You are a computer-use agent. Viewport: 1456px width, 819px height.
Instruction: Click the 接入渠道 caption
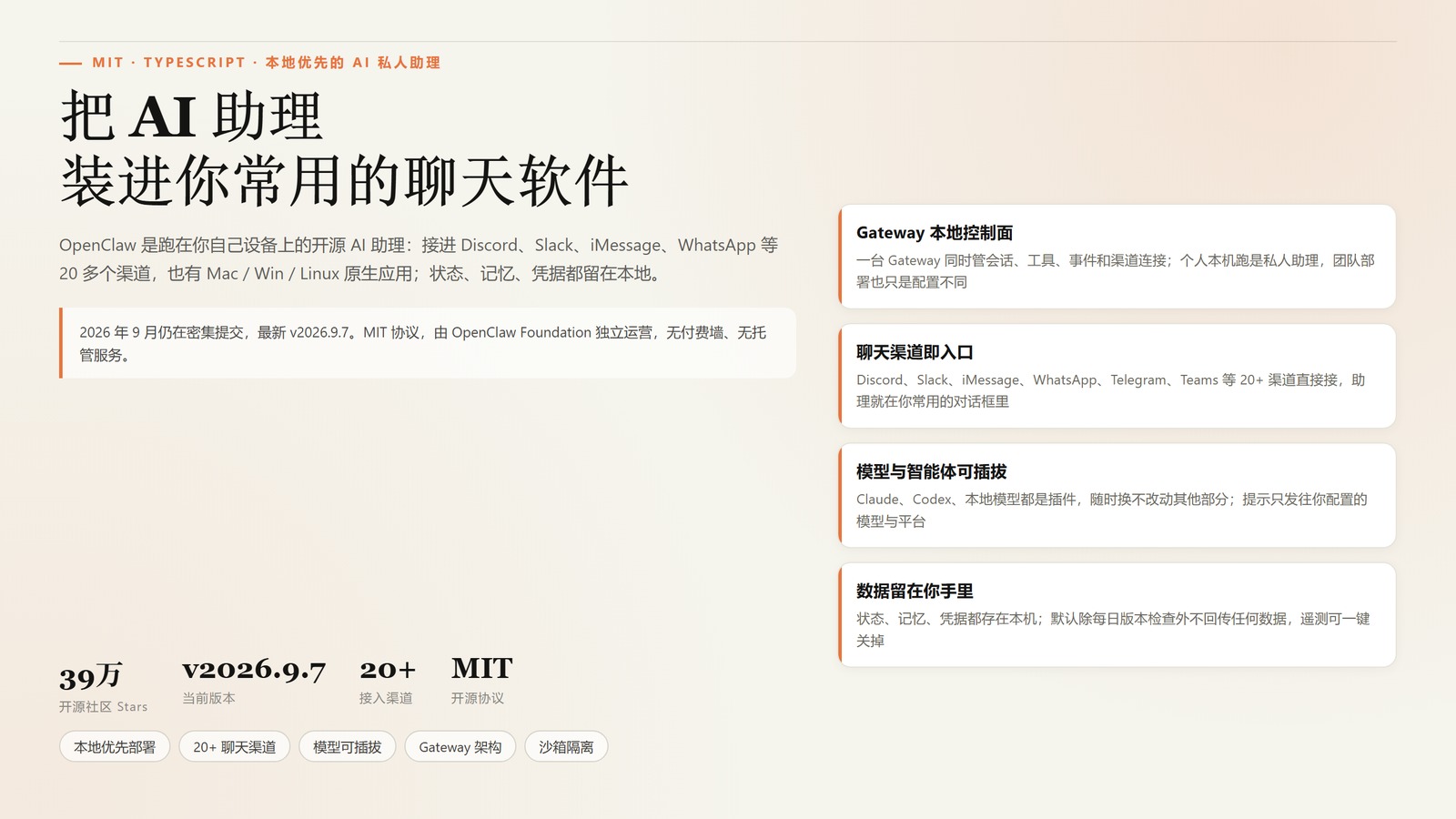(386, 698)
